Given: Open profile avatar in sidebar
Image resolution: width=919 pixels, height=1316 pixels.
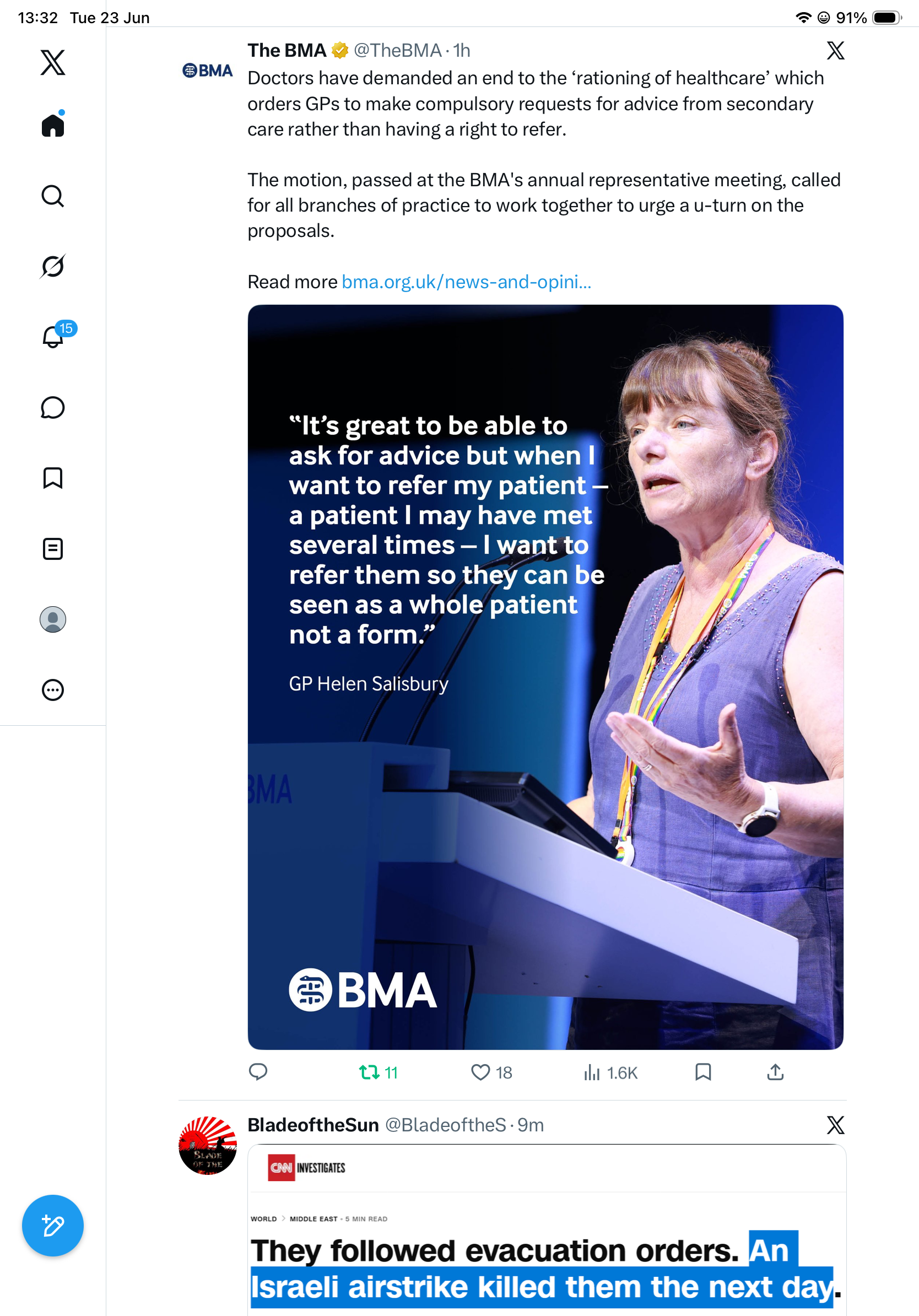Looking at the screenshot, I should (53, 619).
